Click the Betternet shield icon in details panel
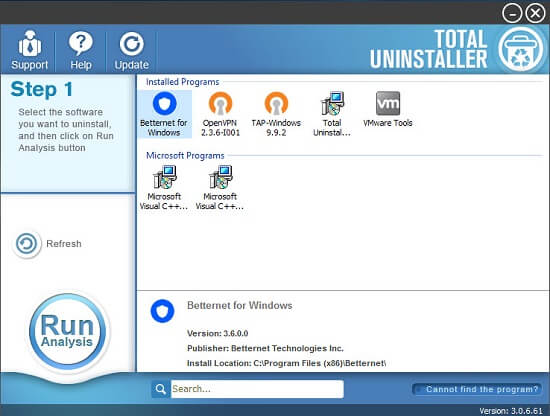The height and width of the screenshot is (416, 550). pos(162,311)
